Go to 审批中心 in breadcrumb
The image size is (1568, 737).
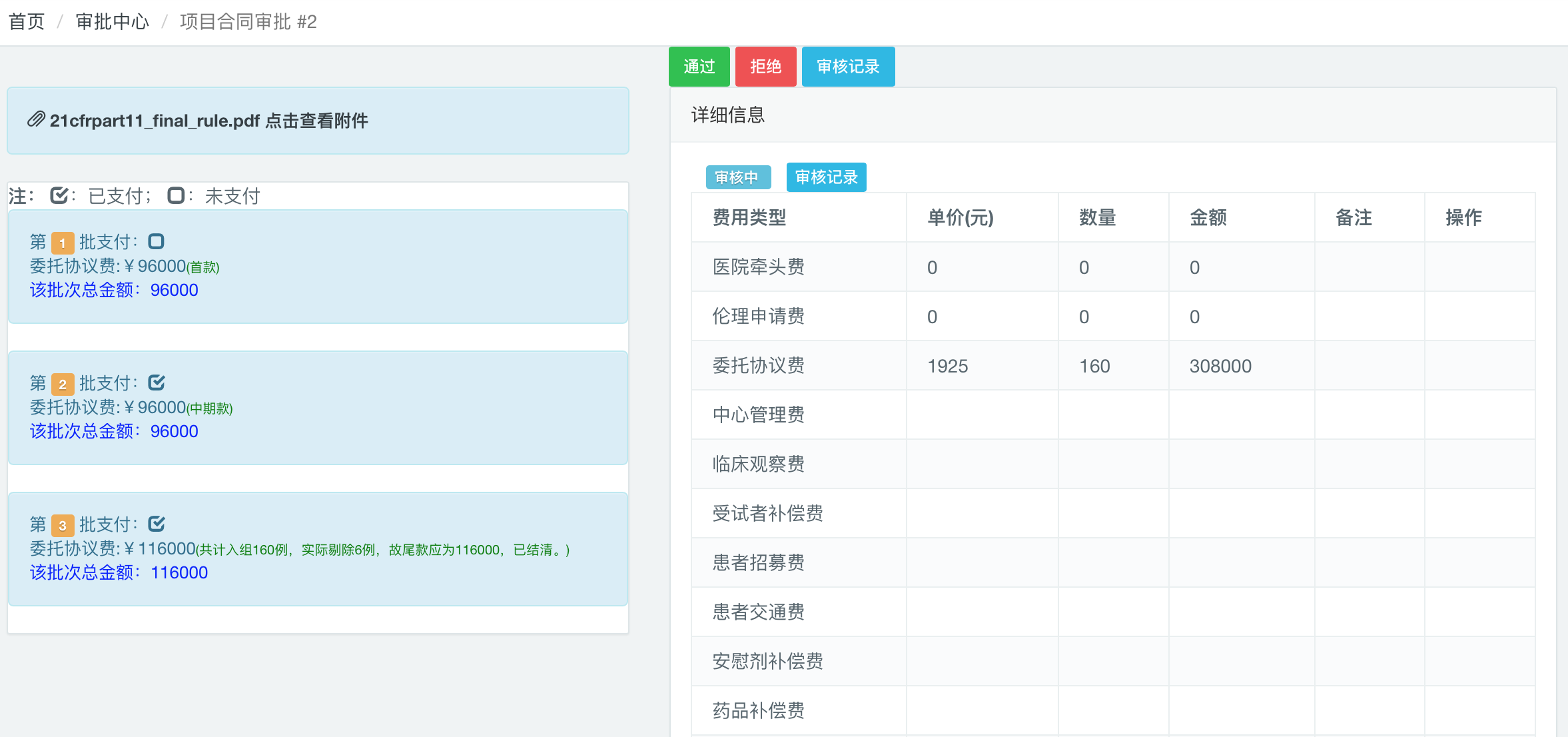[x=112, y=22]
